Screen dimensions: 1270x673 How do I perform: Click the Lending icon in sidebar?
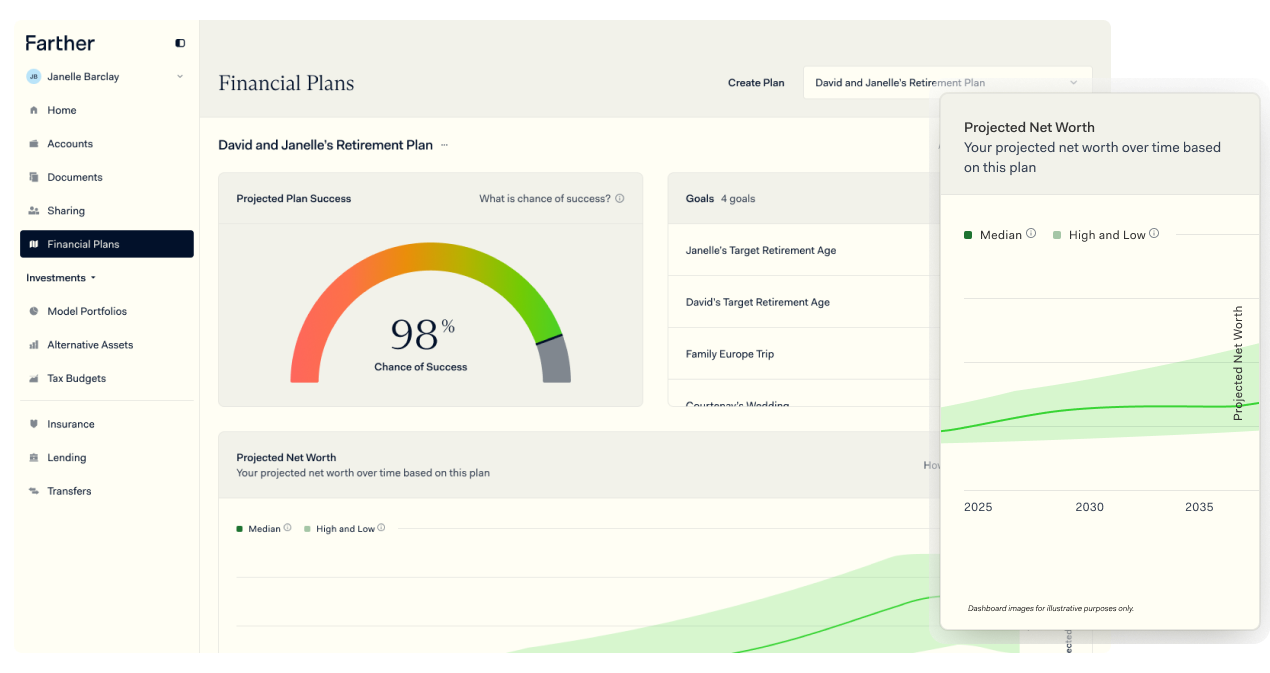click(34, 458)
